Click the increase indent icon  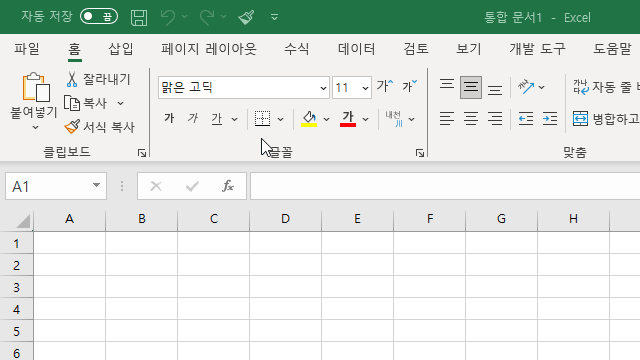(550, 119)
